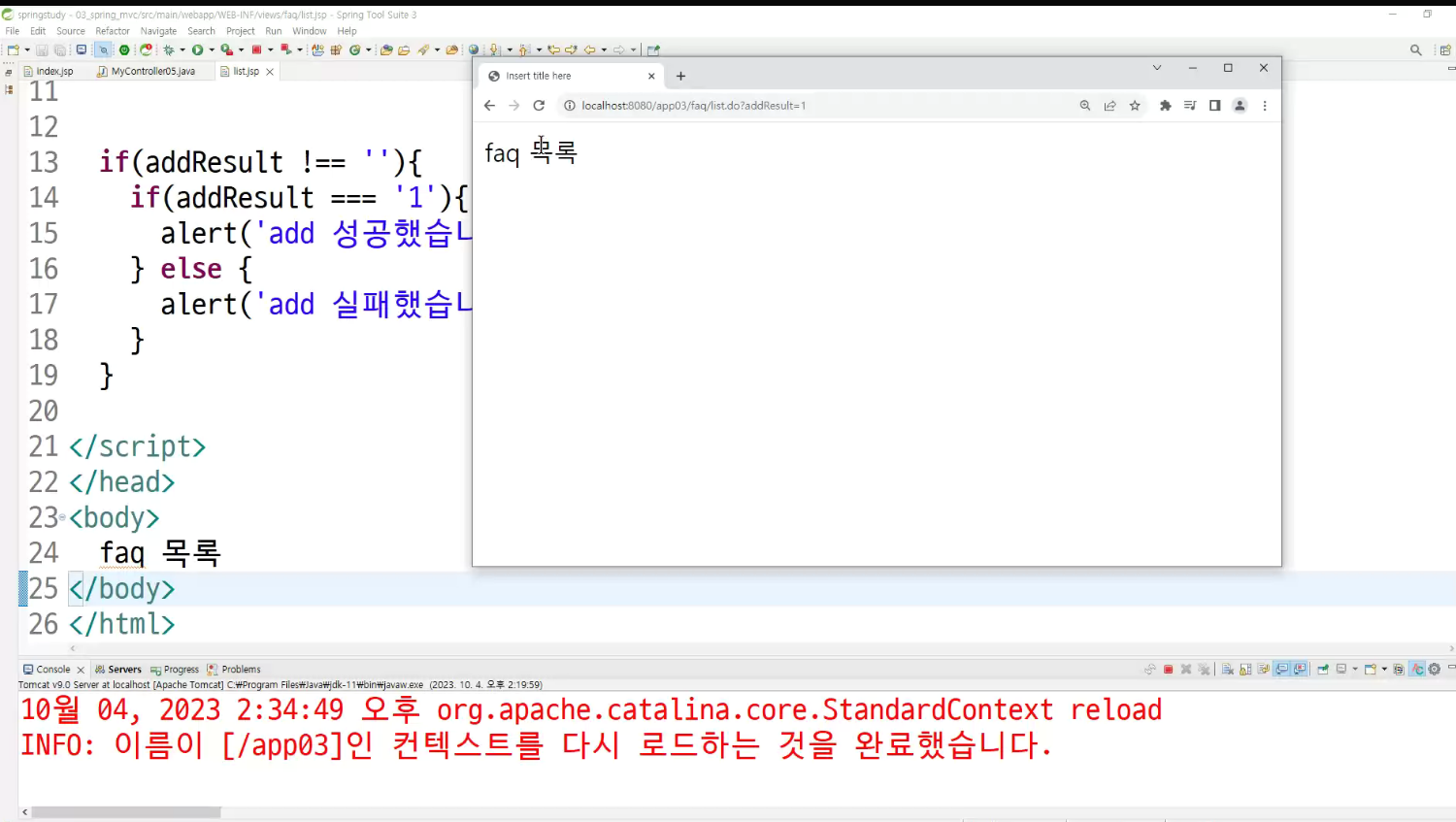Close the 'Insert title here' browser tab
This screenshot has width=1456, height=822.
coord(651,76)
